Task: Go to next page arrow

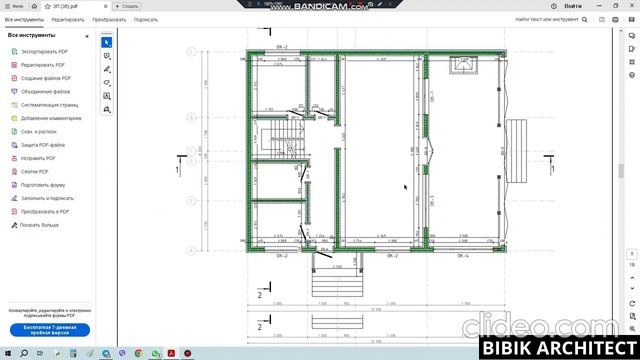Action: [632, 288]
